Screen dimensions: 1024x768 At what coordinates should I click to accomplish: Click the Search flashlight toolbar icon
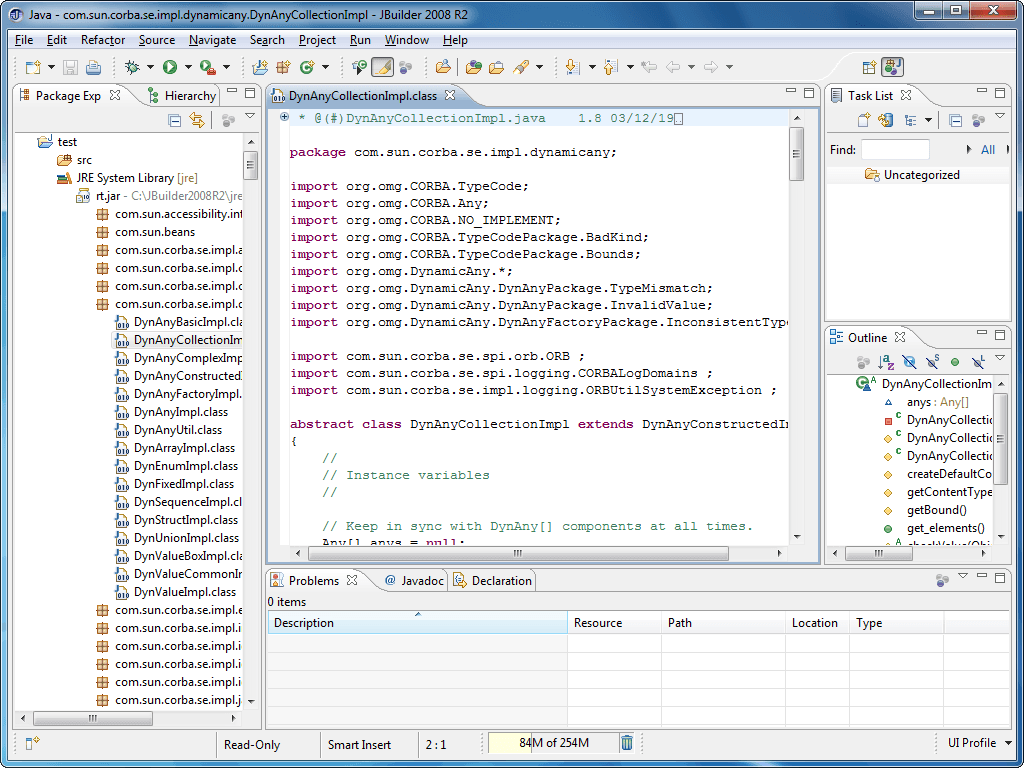tap(520, 67)
